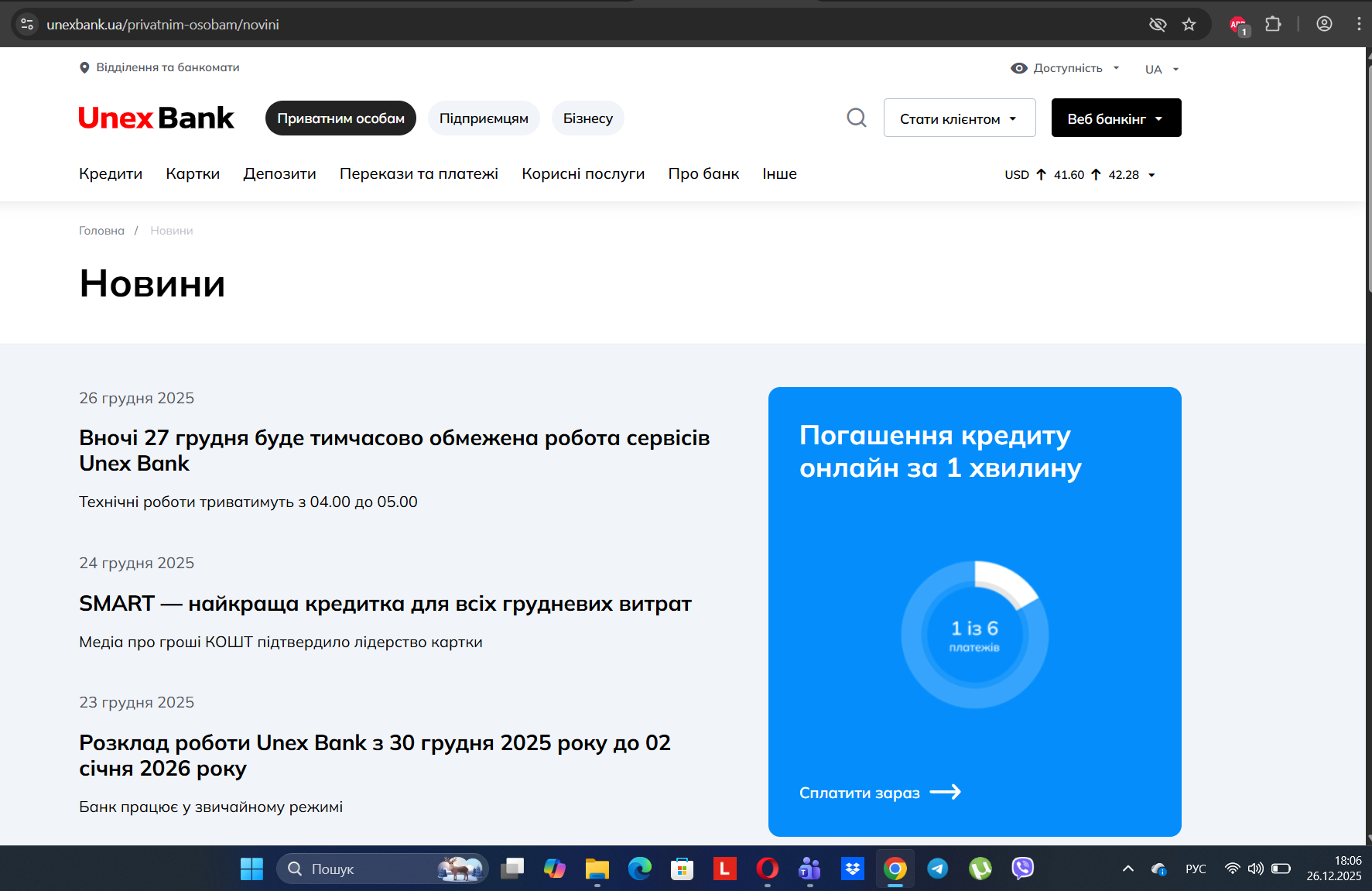Click the Погашення кредиту онлайн banner heading

tap(940, 451)
